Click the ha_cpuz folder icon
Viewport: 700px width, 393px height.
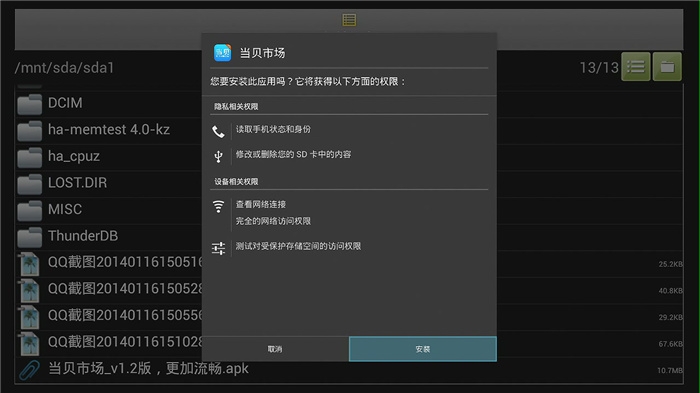(29, 157)
